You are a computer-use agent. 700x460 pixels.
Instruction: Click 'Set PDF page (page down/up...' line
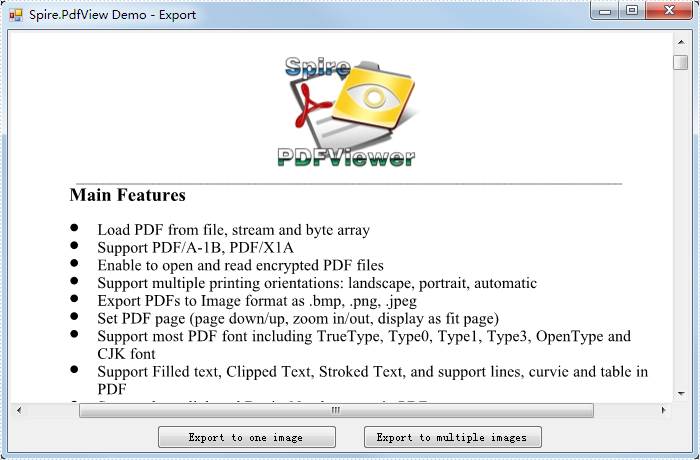(298, 318)
